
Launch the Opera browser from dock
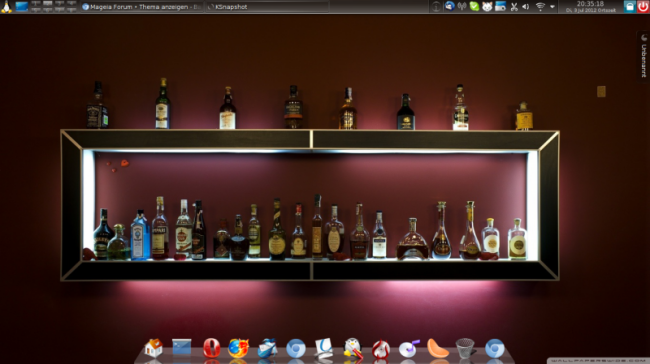point(211,348)
